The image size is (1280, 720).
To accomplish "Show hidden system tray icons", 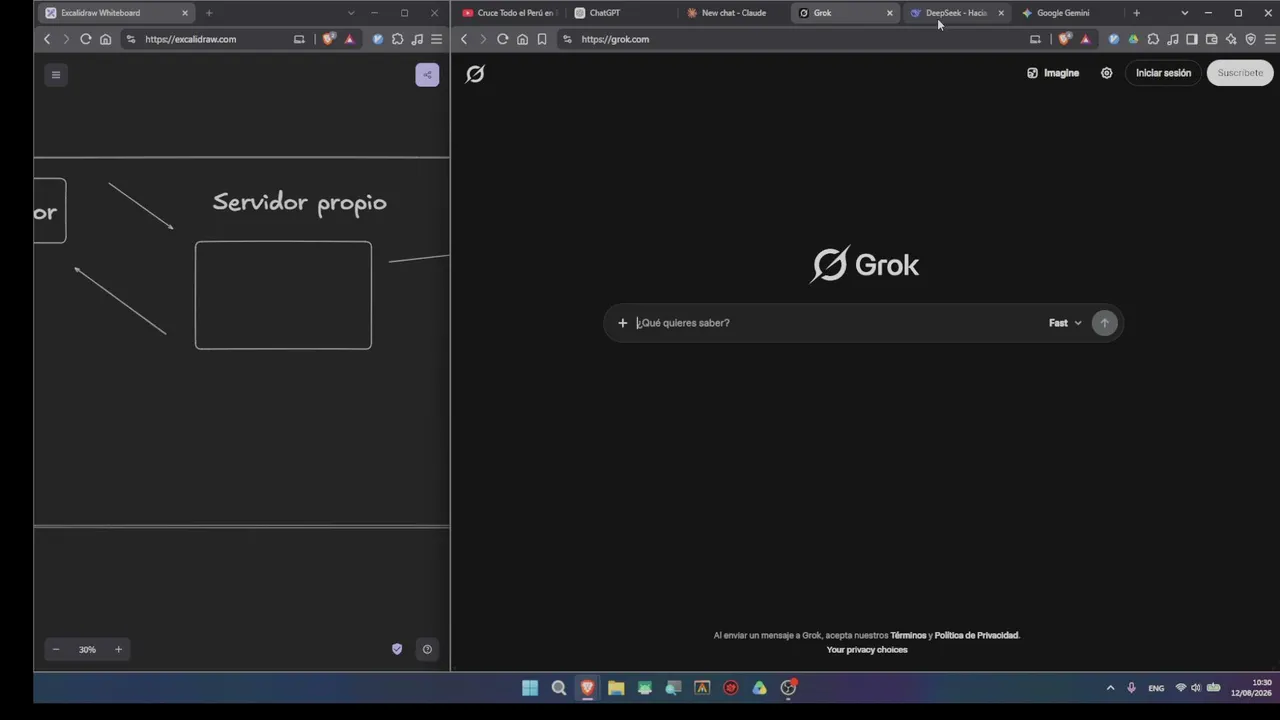I will point(1110,688).
